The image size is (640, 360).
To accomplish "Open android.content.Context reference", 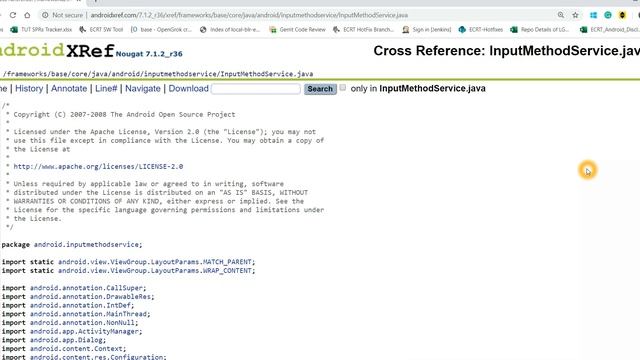I will (x=76, y=349).
